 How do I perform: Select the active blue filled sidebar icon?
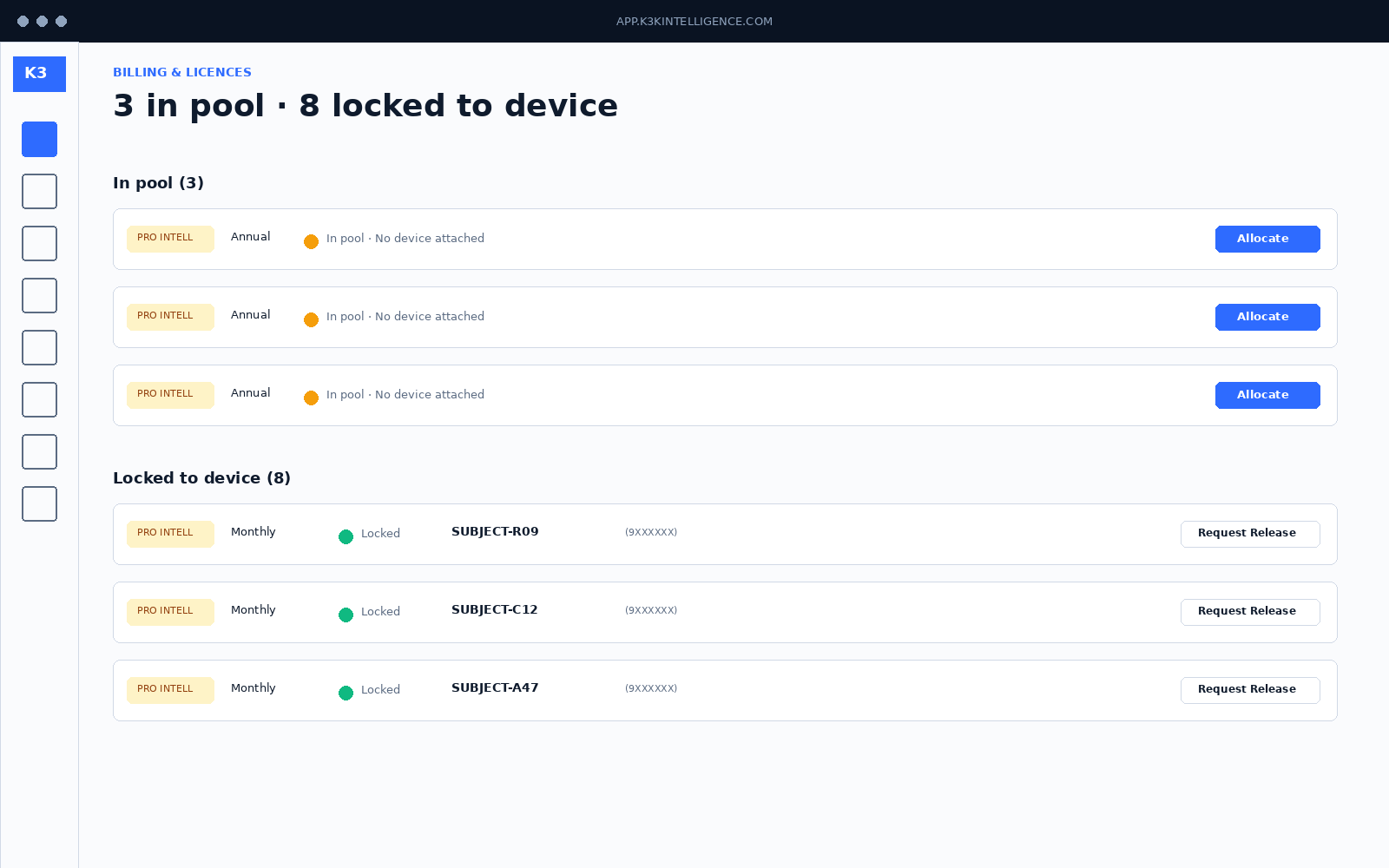(39, 139)
